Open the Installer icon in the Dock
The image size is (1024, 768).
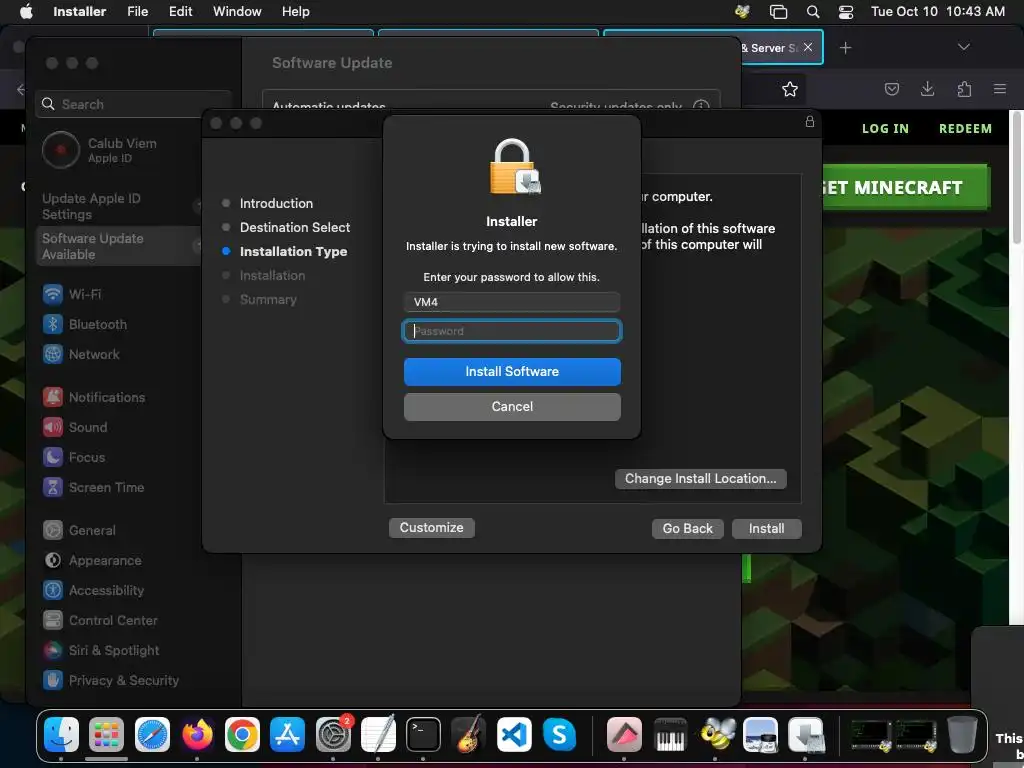[x=806, y=734]
